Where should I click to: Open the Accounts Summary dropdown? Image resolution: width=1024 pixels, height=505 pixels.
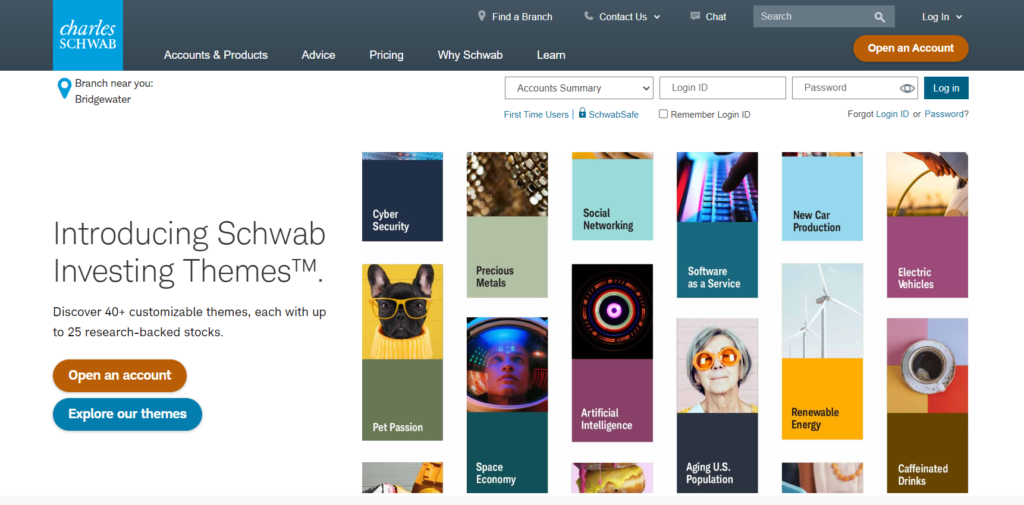pos(579,88)
